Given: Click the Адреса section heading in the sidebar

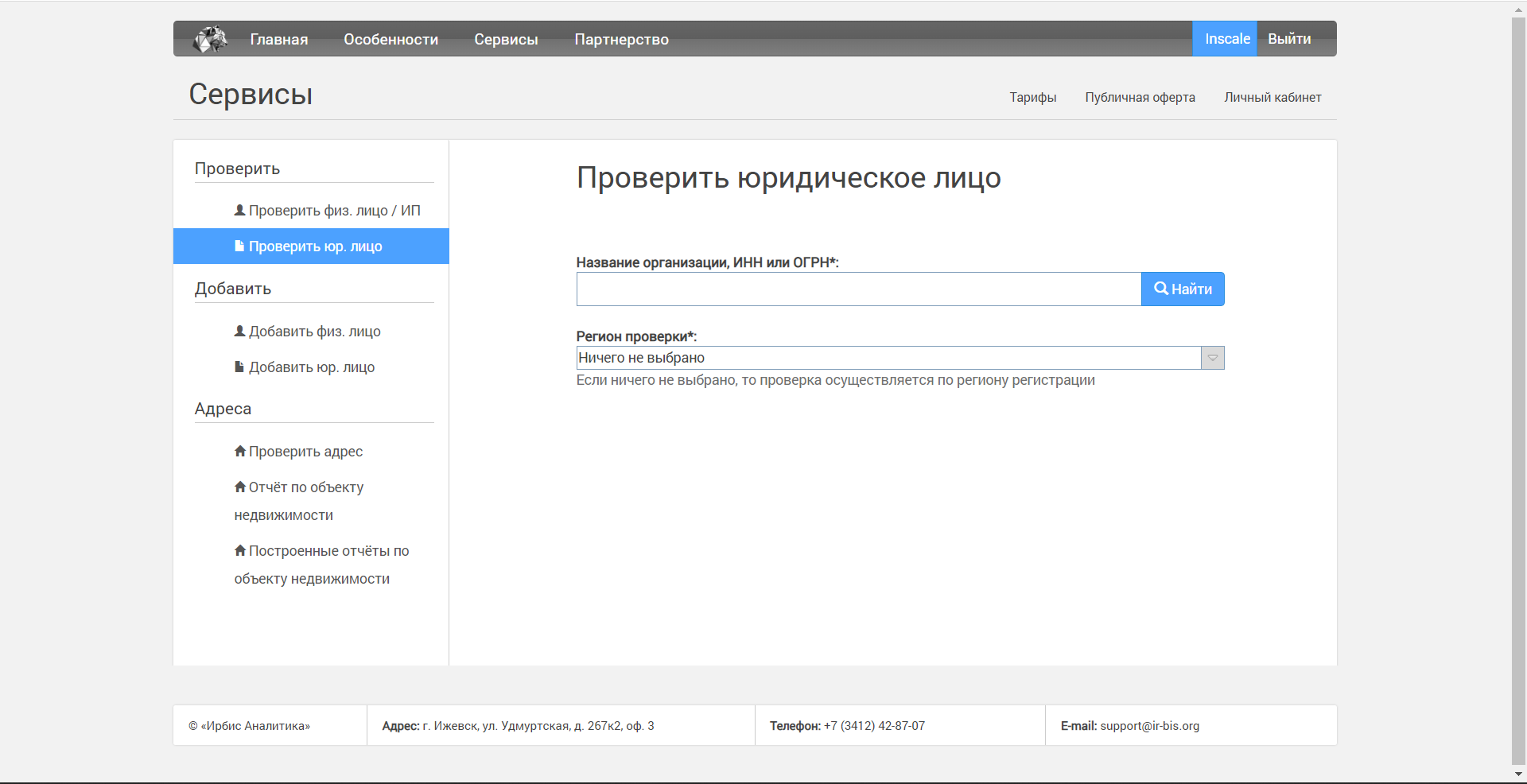Looking at the screenshot, I should (223, 409).
